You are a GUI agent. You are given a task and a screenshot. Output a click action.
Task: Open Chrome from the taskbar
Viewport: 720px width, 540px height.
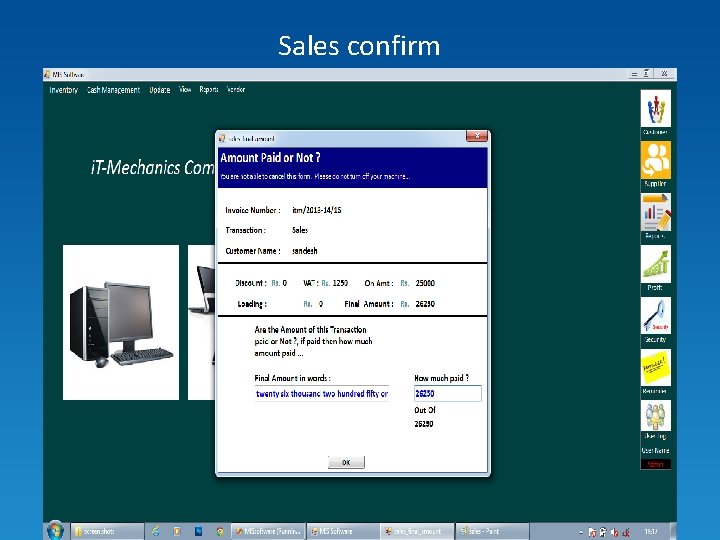[x=220, y=531]
